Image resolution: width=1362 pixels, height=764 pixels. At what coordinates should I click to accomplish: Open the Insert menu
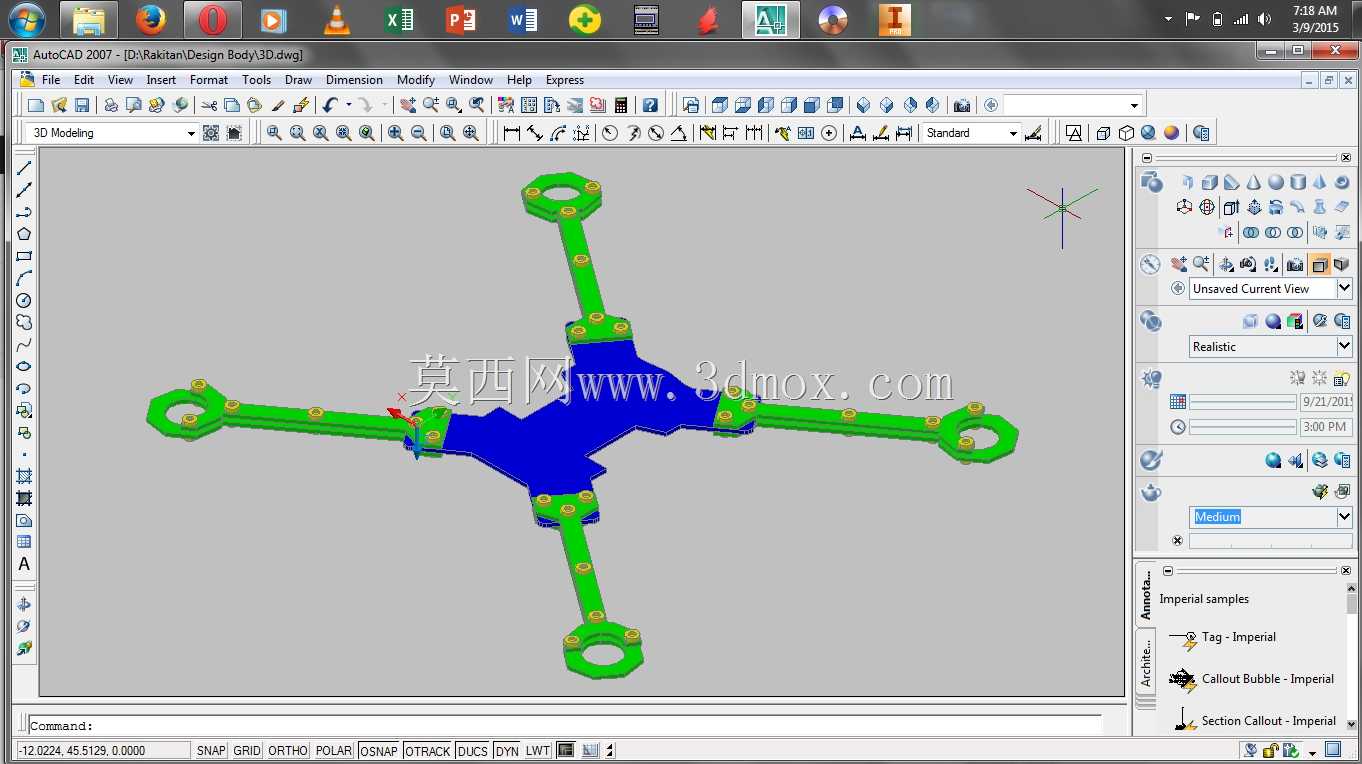tap(161, 80)
